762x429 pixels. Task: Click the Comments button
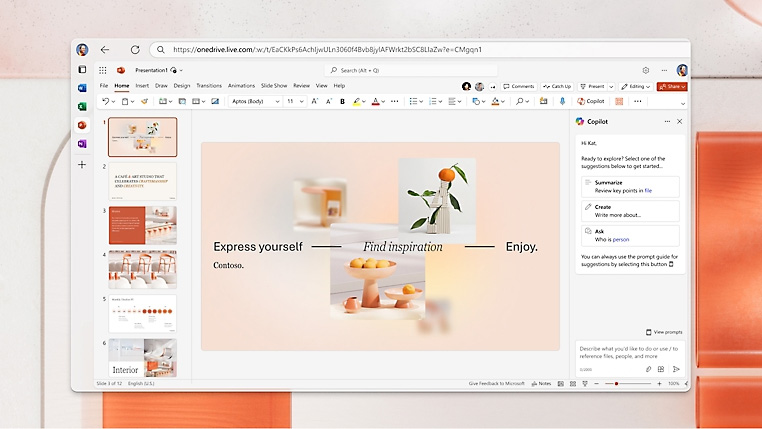(x=519, y=86)
